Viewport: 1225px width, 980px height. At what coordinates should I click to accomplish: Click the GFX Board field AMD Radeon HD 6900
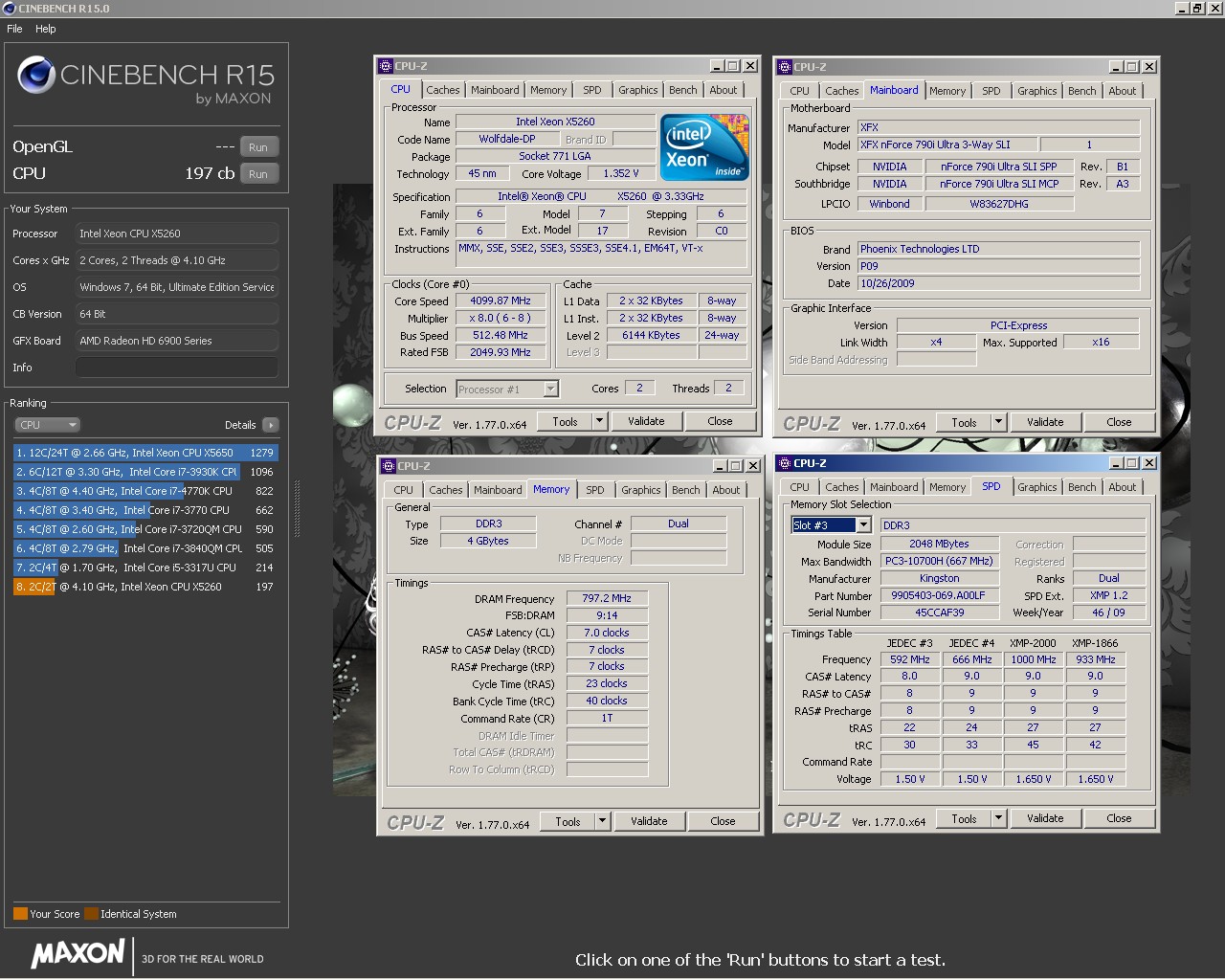pos(177,341)
